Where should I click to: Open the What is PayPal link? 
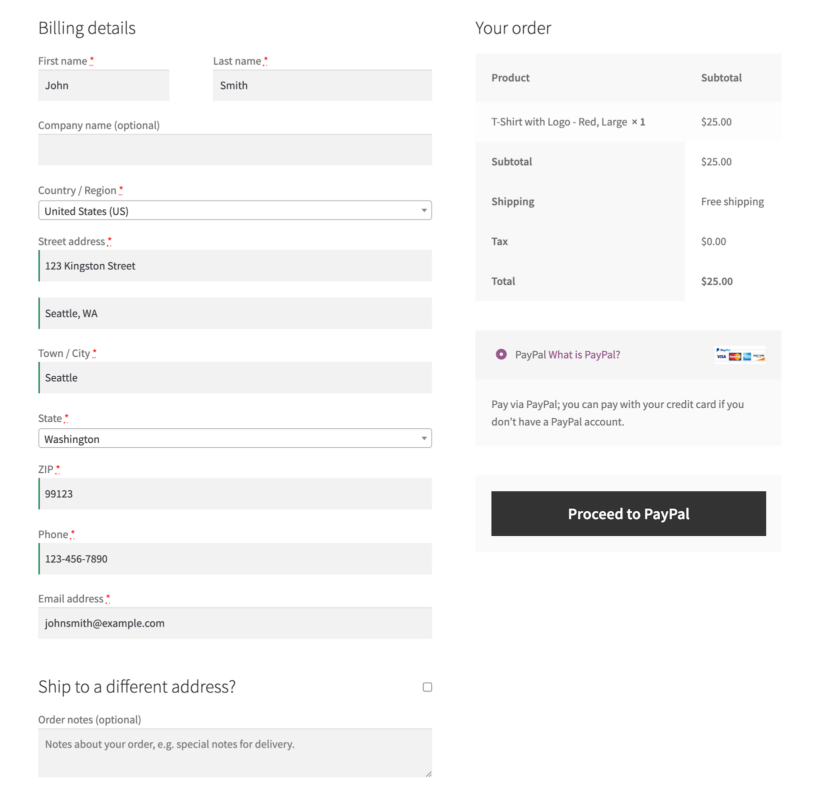[x=585, y=354]
